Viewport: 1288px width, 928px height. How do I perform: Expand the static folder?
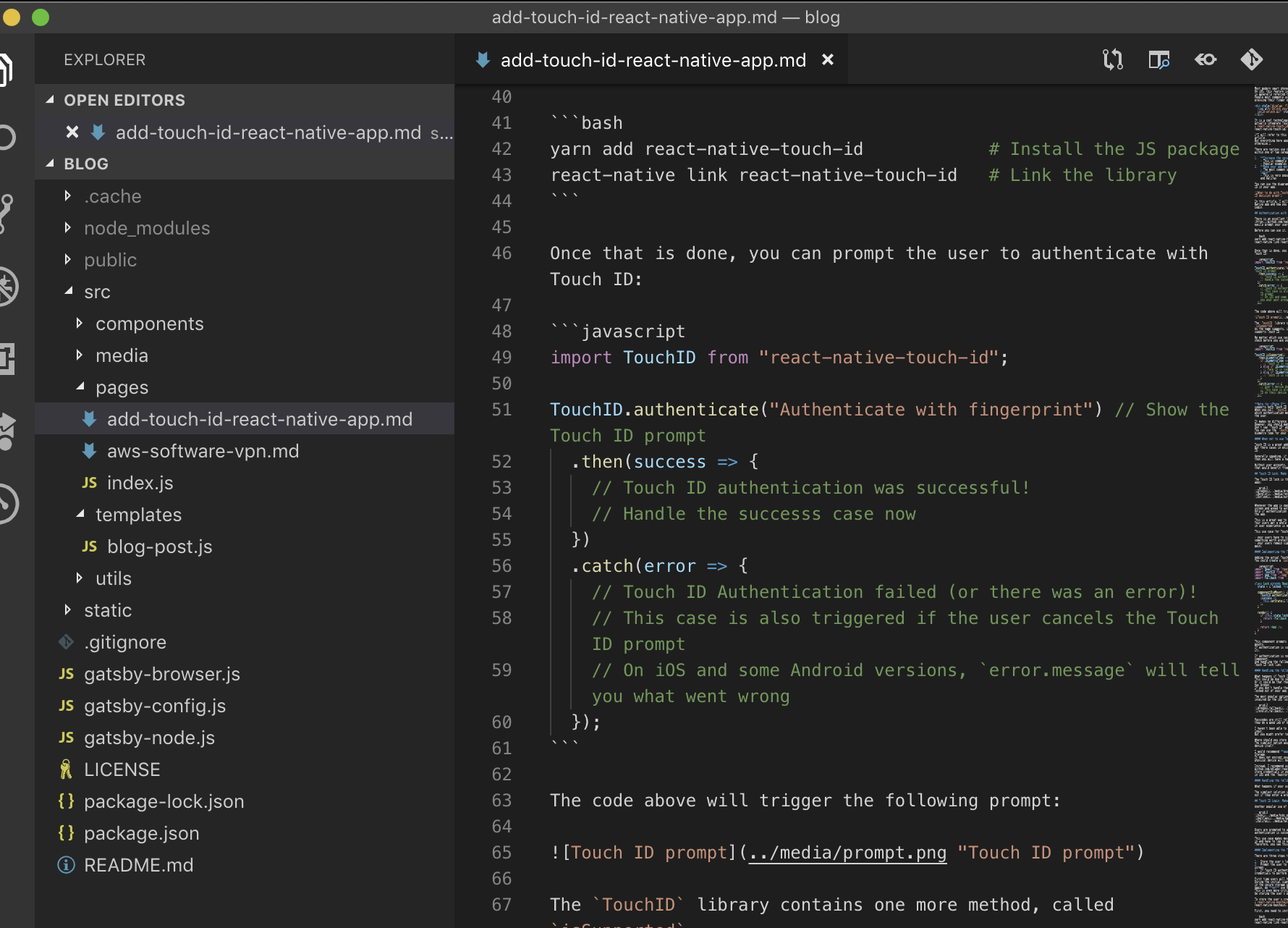click(68, 609)
